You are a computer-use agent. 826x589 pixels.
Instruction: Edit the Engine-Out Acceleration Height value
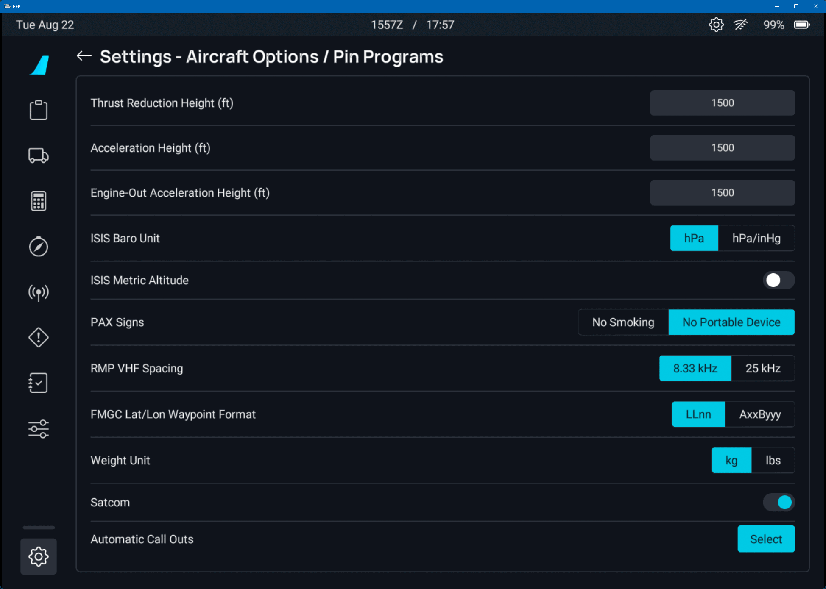tap(722, 193)
